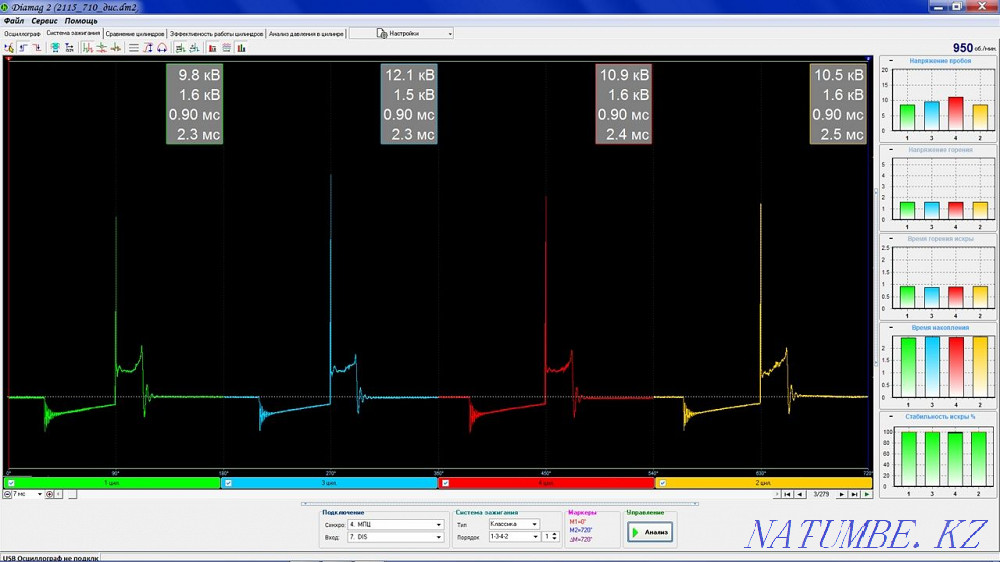This screenshot has height=562, width=1000.
Task: Switch to the Осциллограф tab
Action: tap(22, 33)
